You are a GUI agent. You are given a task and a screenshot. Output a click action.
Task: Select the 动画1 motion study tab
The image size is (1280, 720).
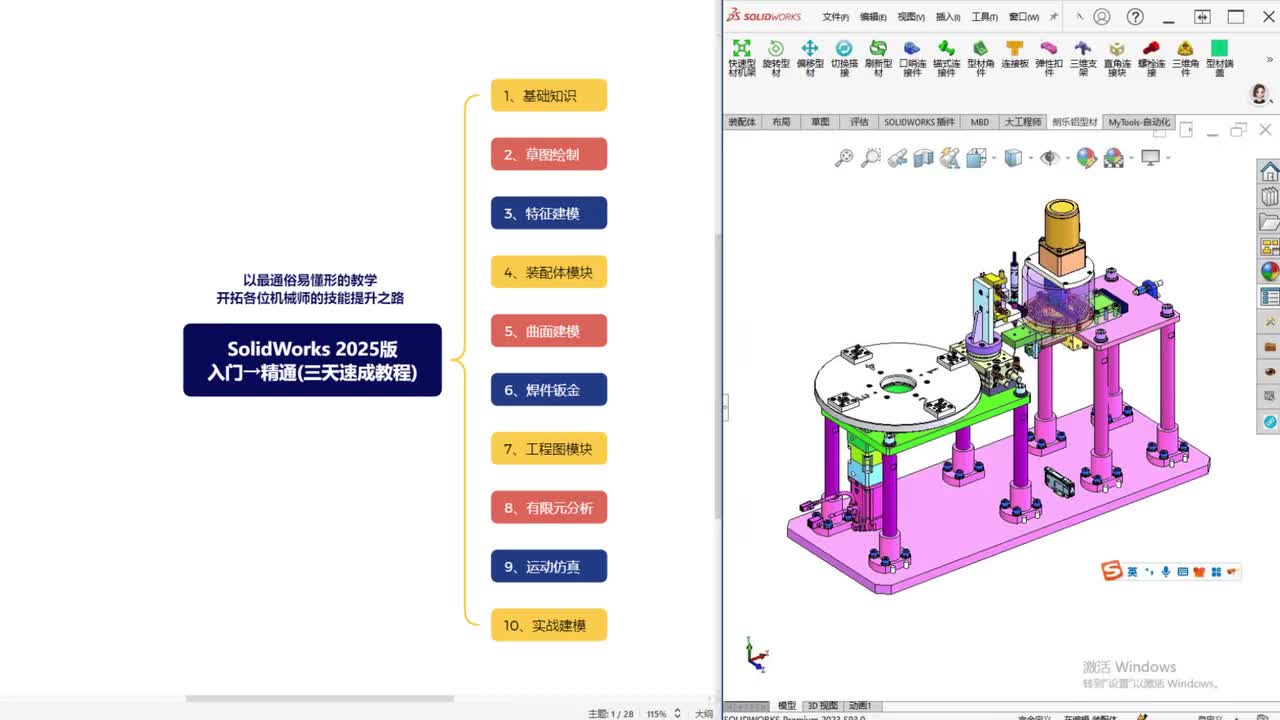coord(860,706)
